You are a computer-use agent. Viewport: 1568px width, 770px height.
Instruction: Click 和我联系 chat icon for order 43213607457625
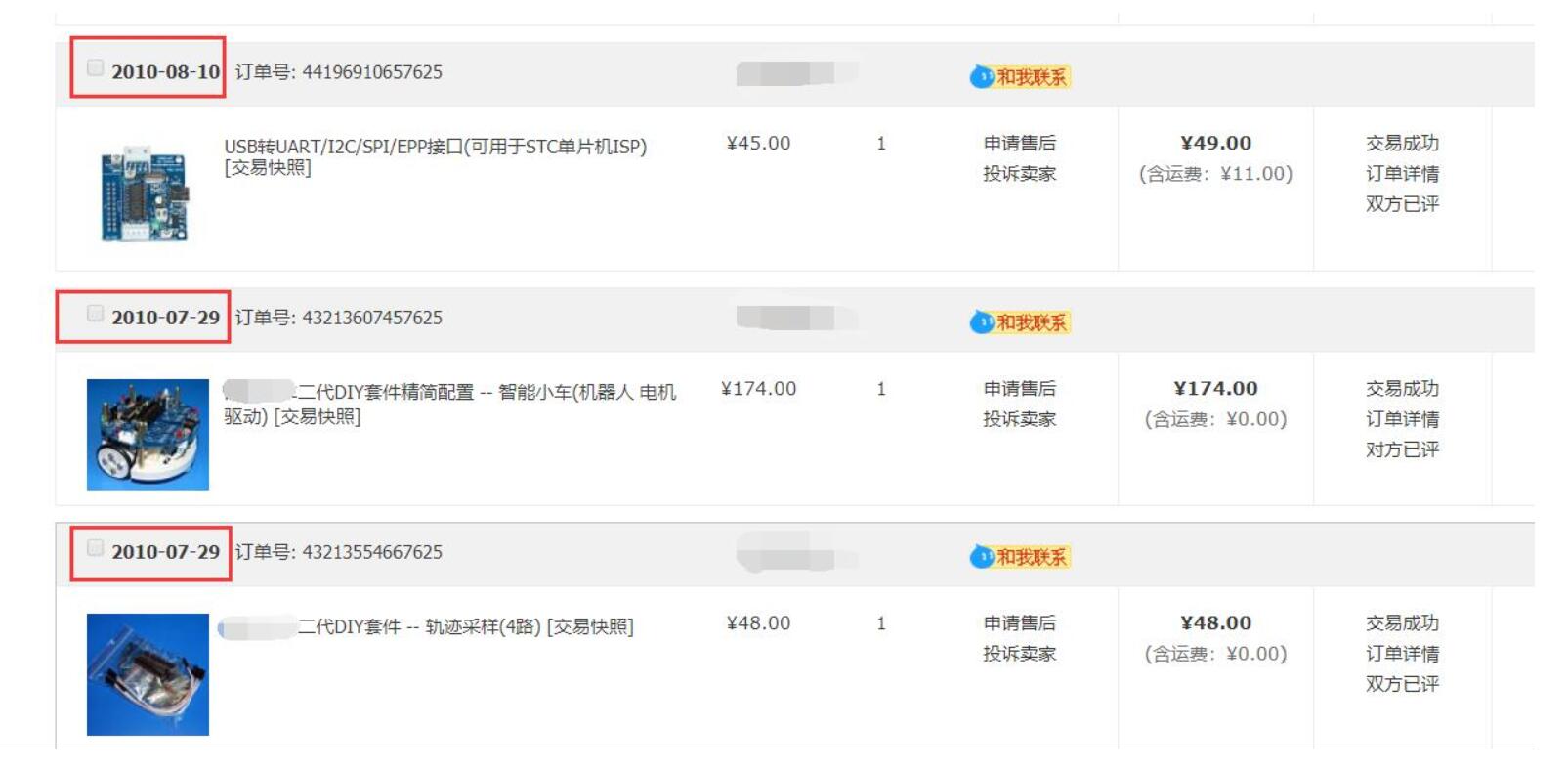pos(1020,322)
